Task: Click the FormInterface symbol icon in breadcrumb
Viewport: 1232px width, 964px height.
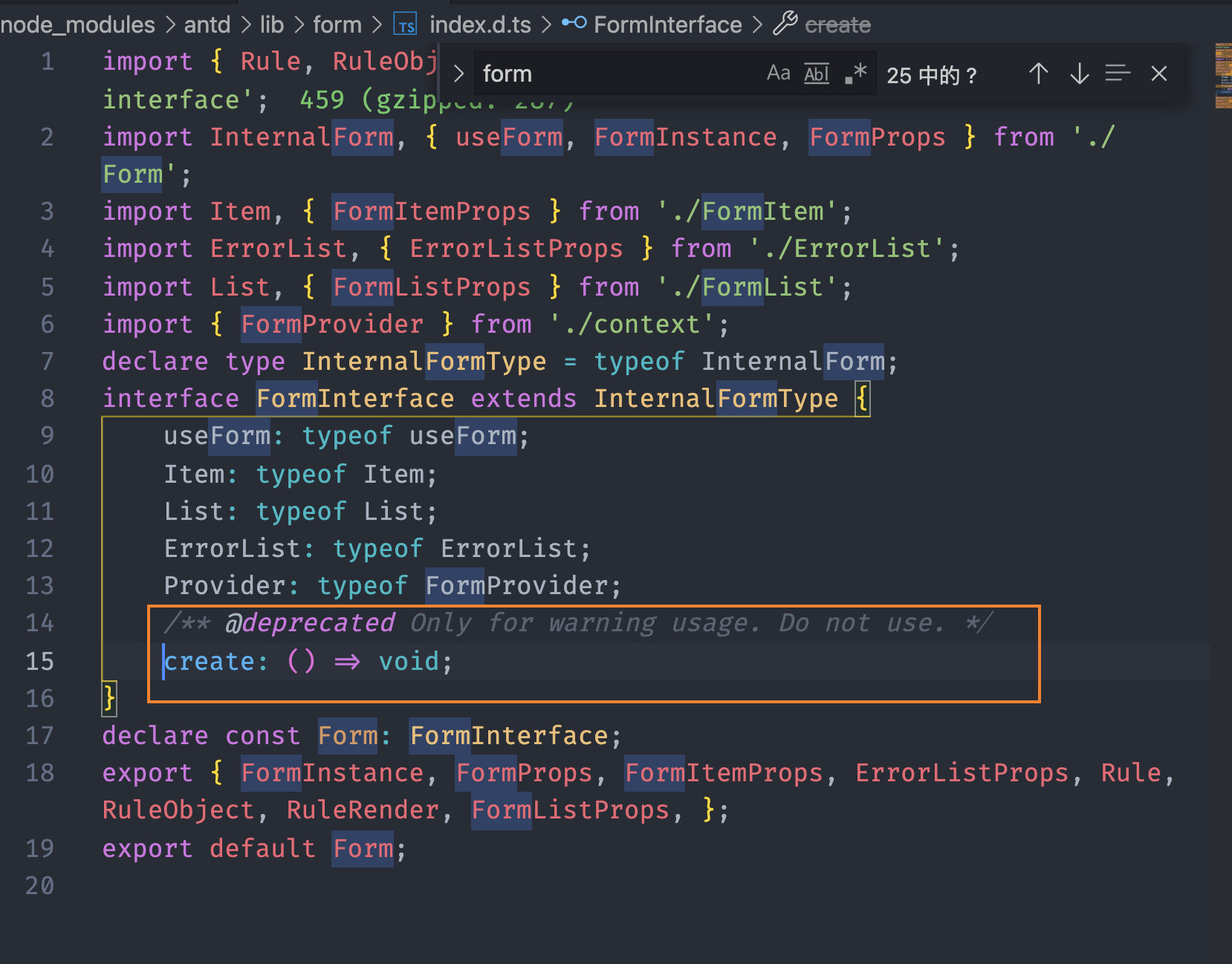Action: [x=572, y=24]
